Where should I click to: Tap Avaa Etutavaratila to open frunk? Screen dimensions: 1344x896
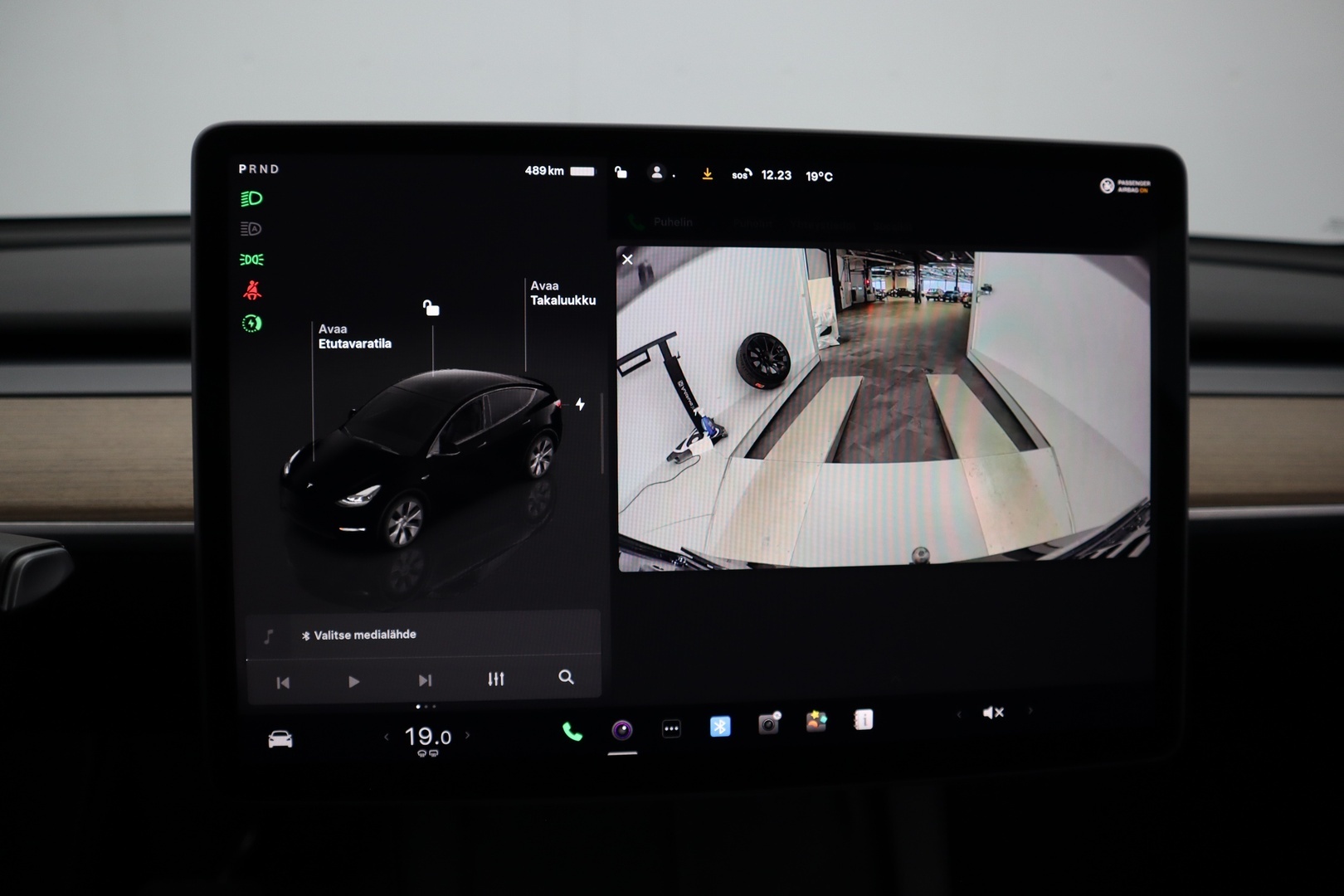click(x=355, y=336)
